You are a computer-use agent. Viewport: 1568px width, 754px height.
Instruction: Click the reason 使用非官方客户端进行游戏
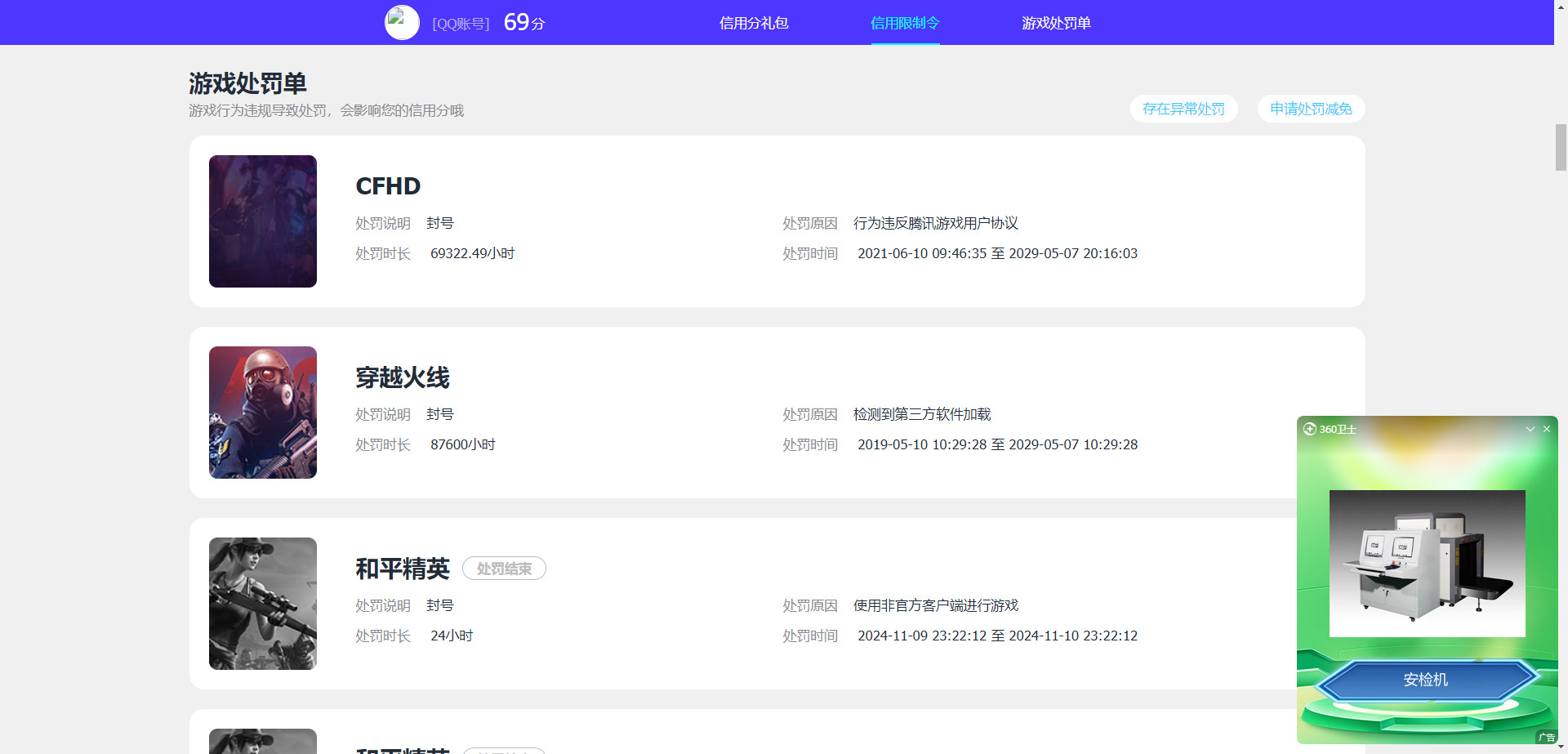coord(935,605)
